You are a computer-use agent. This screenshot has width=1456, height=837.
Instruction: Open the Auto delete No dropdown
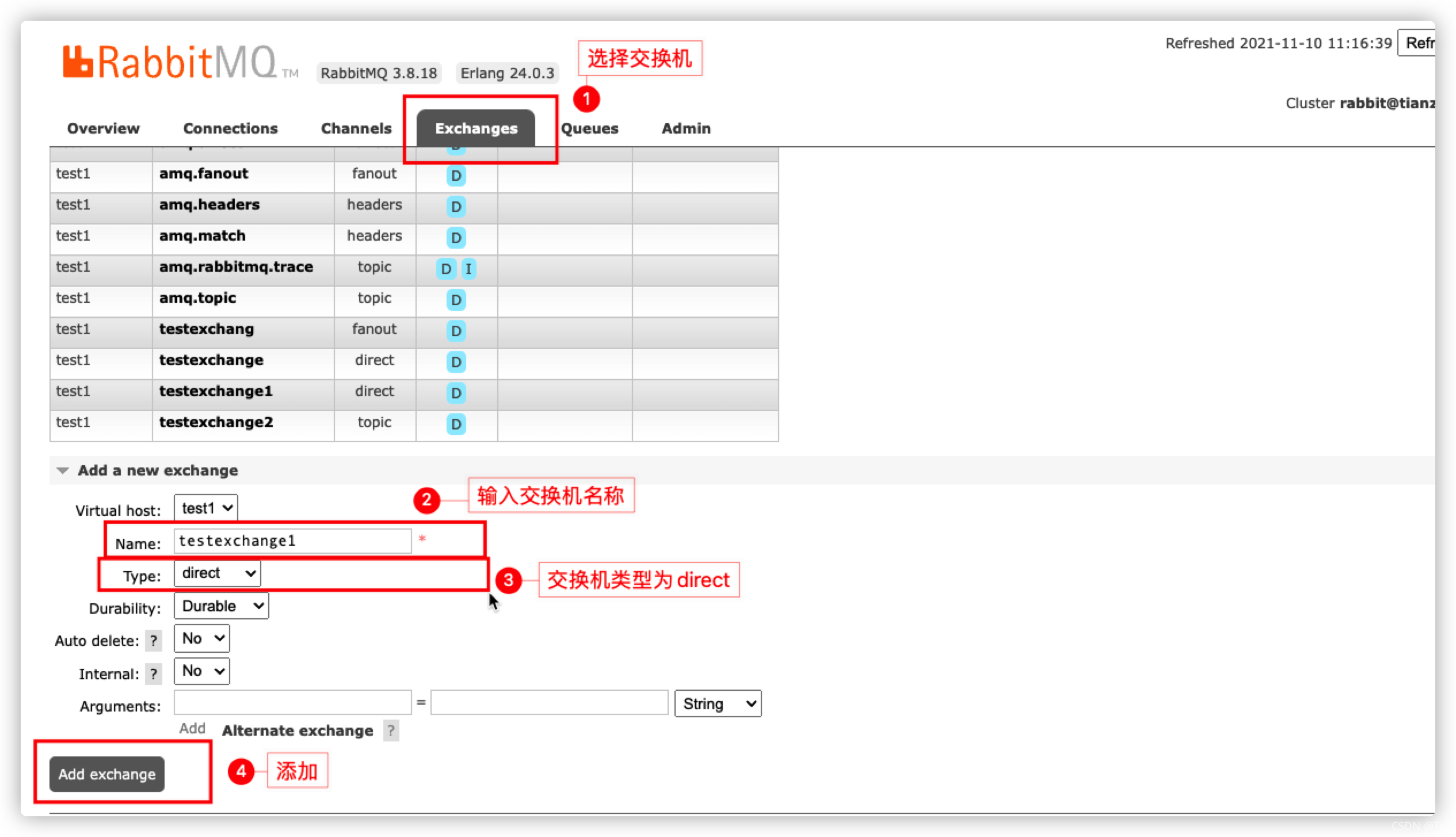[201, 638]
